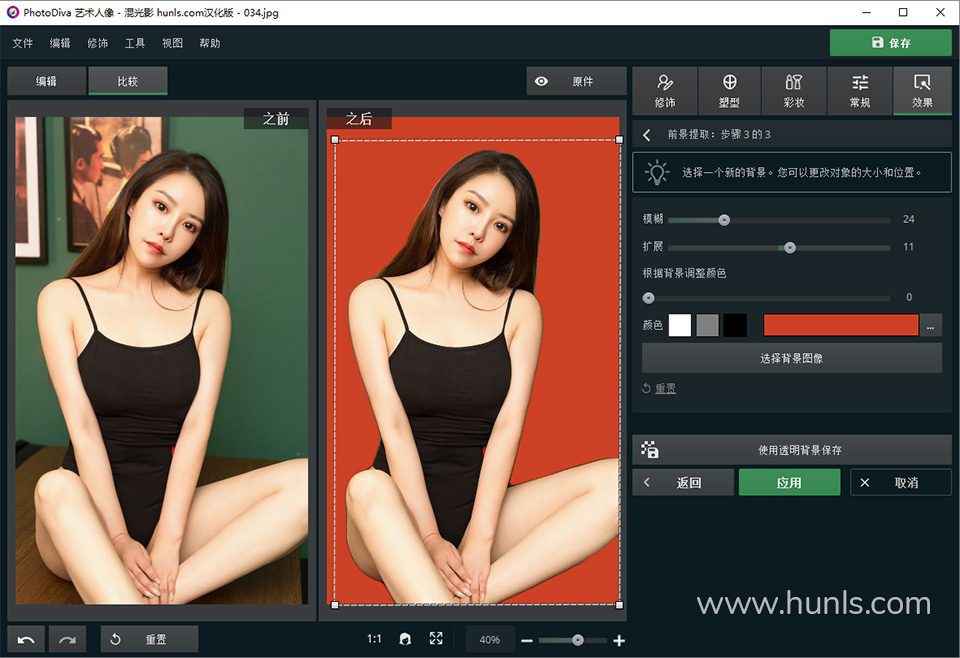
Task: Open the 文件 file menu
Action: pos(23,43)
